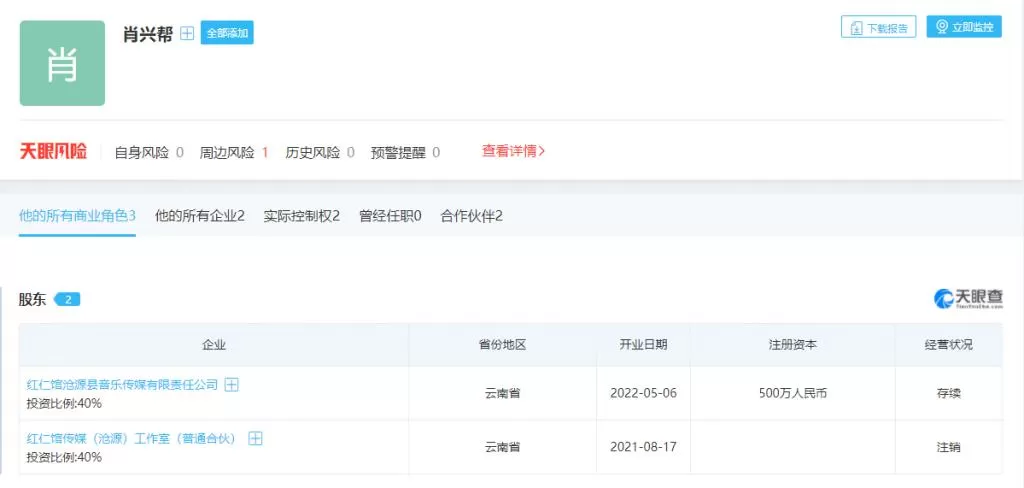Viewport: 1024px width, 488px height.
Task: Click the 天眼查 logo watermark
Action: tap(968, 299)
